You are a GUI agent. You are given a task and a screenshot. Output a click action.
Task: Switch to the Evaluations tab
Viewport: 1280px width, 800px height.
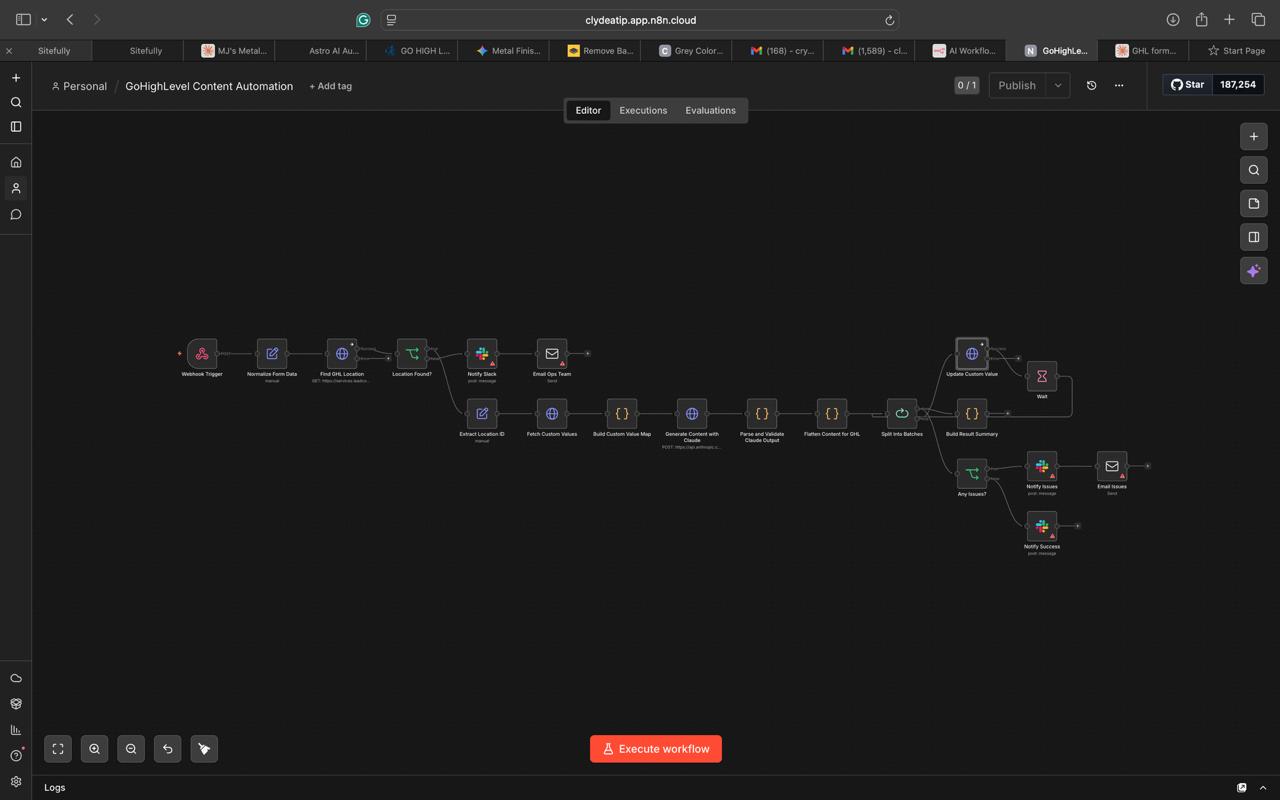pos(710,111)
